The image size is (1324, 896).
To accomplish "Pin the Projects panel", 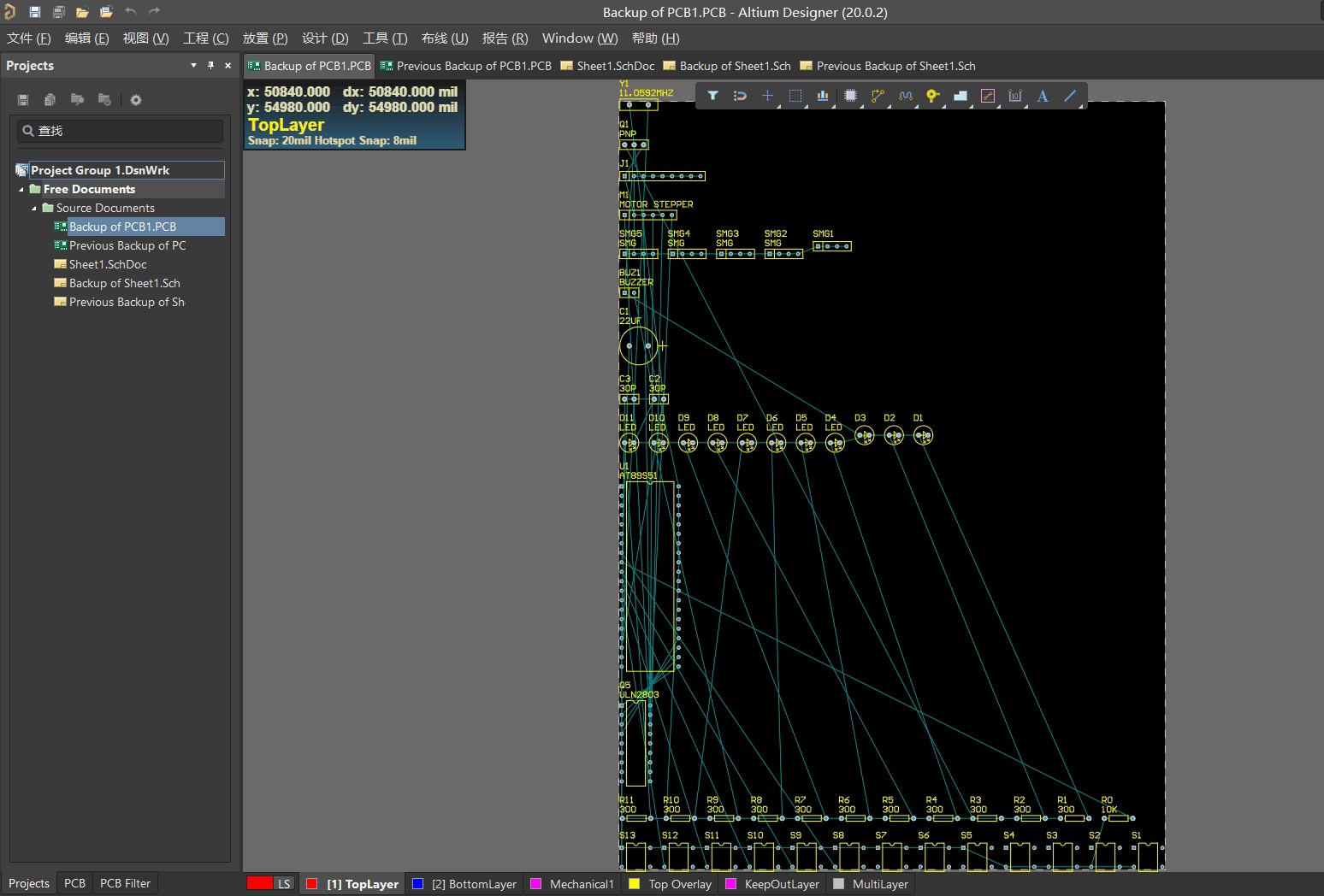I will [x=210, y=65].
